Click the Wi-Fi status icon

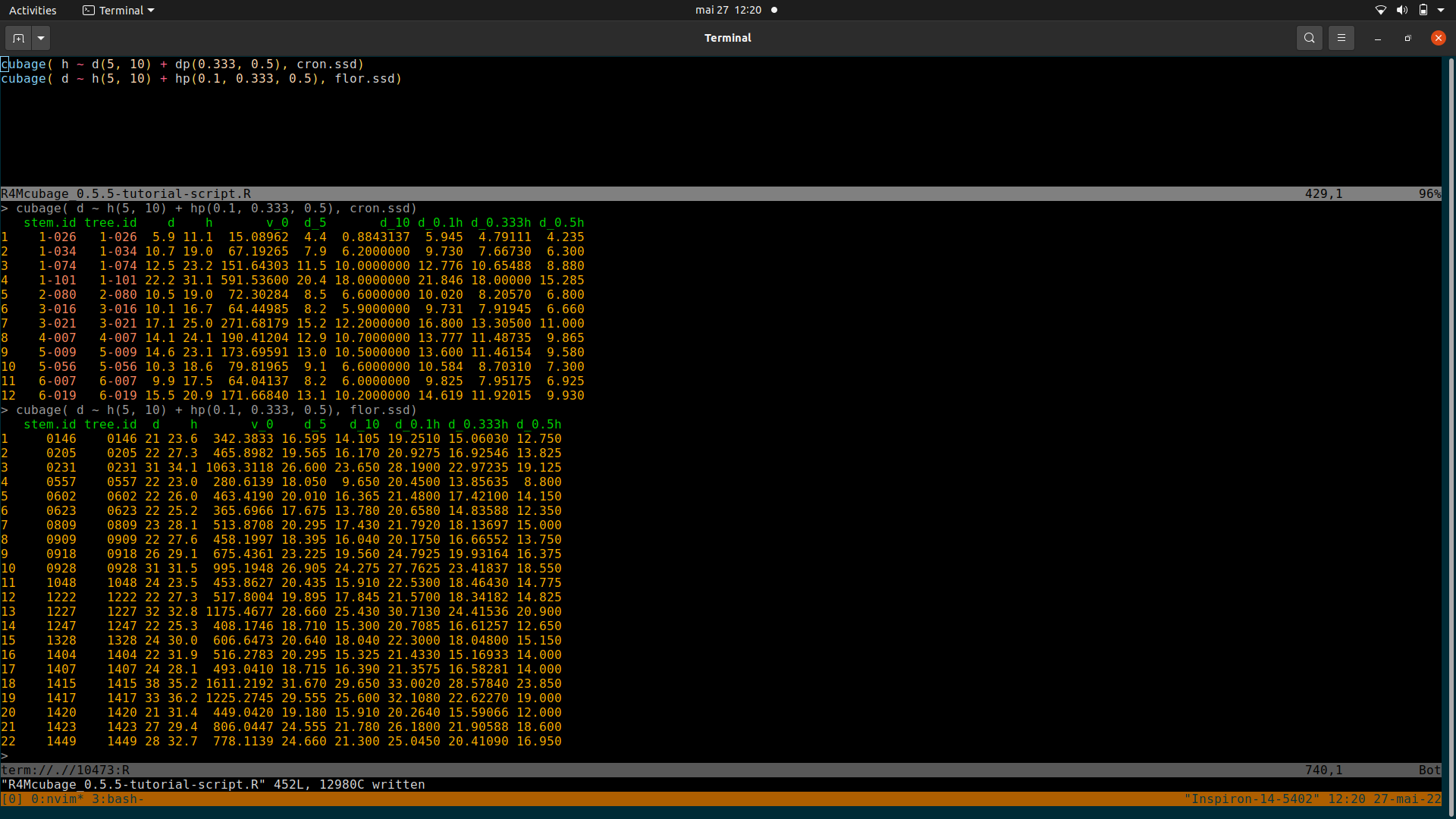coord(1380,10)
